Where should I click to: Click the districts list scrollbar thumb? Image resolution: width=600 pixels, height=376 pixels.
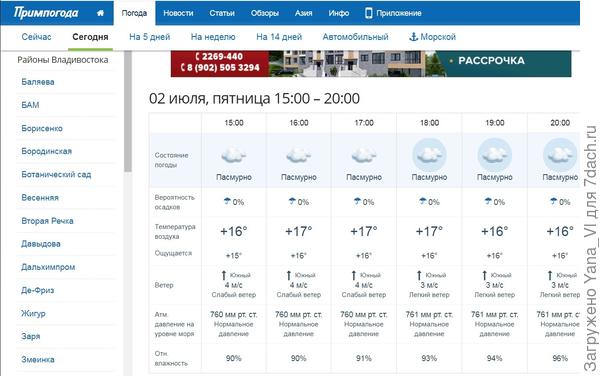128,111
